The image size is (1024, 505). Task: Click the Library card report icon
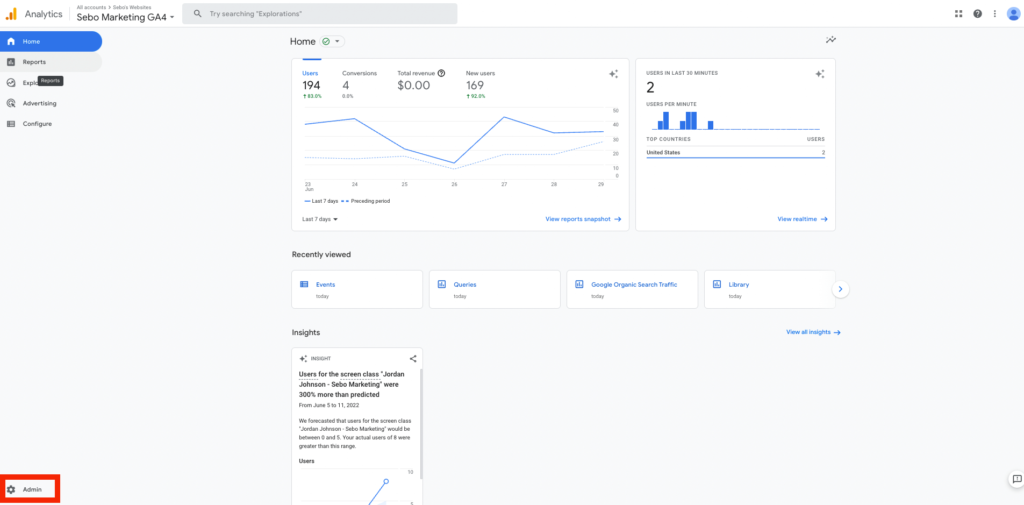click(x=716, y=284)
